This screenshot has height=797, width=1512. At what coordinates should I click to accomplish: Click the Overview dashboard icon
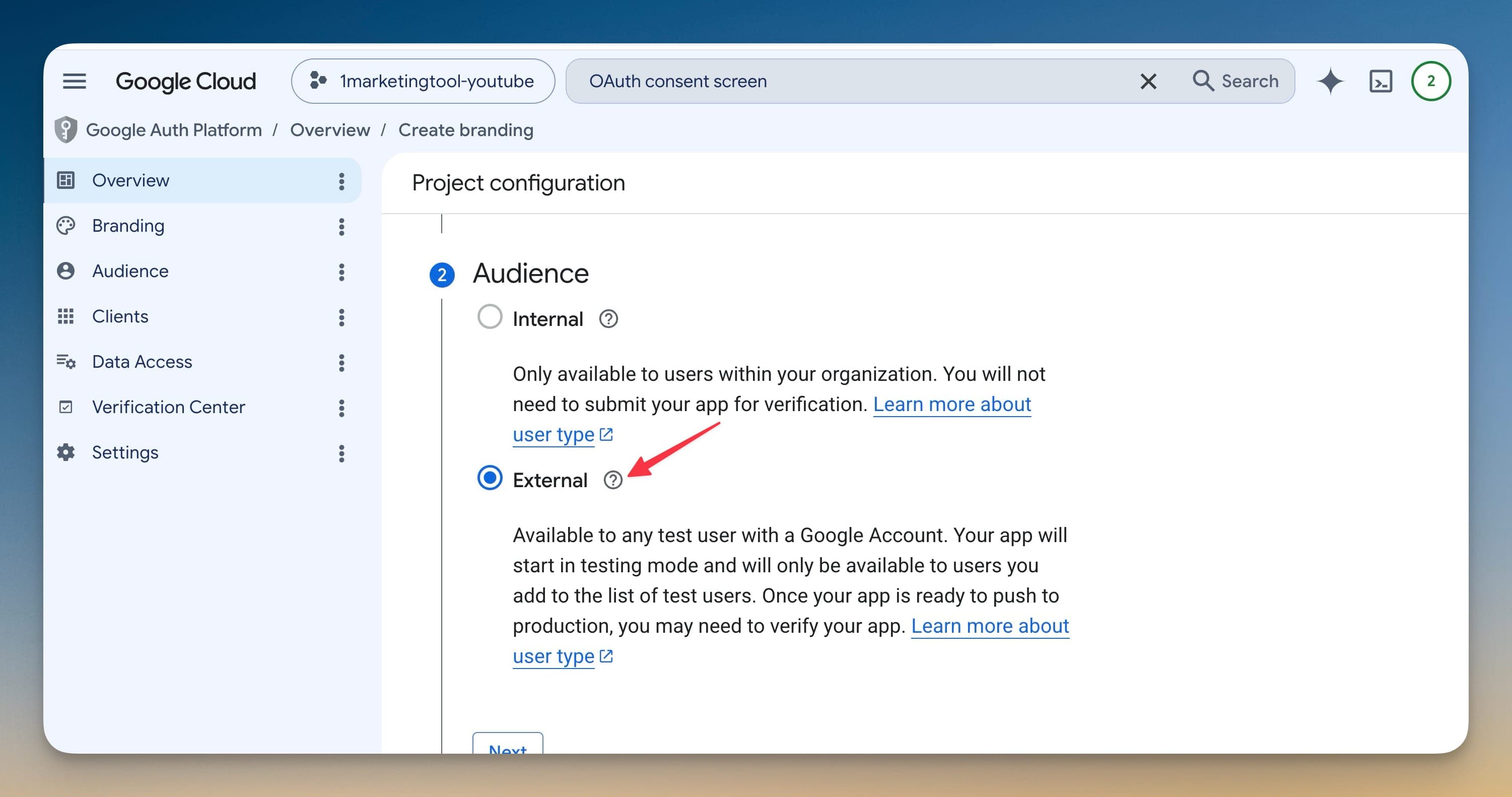click(66, 180)
